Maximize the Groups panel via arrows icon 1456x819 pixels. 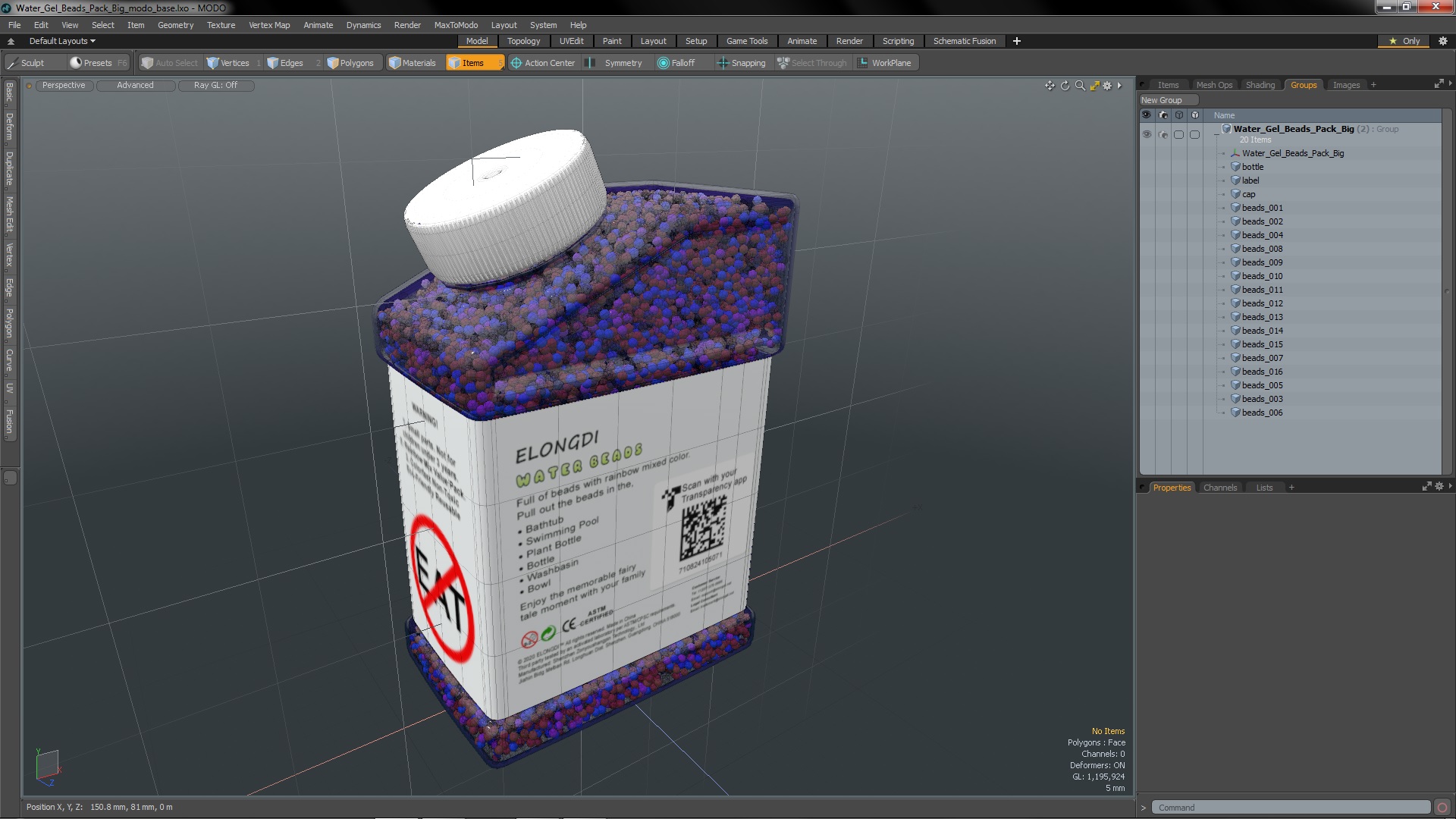point(1439,84)
